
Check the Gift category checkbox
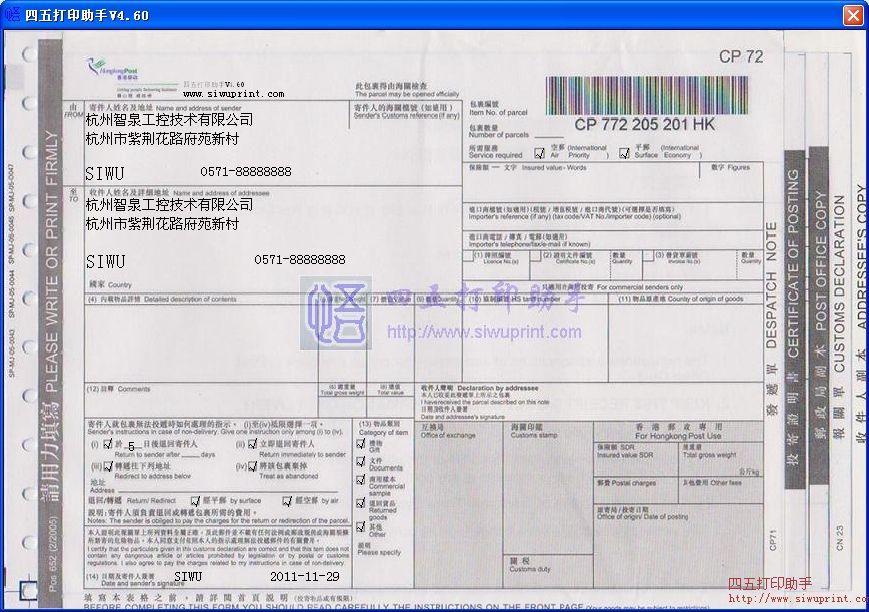362,443
